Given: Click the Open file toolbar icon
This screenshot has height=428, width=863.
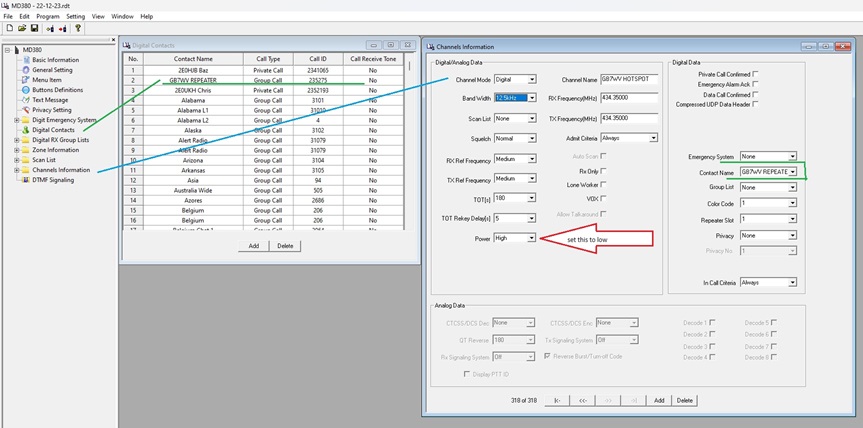Looking at the screenshot, I should pos(20,28).
